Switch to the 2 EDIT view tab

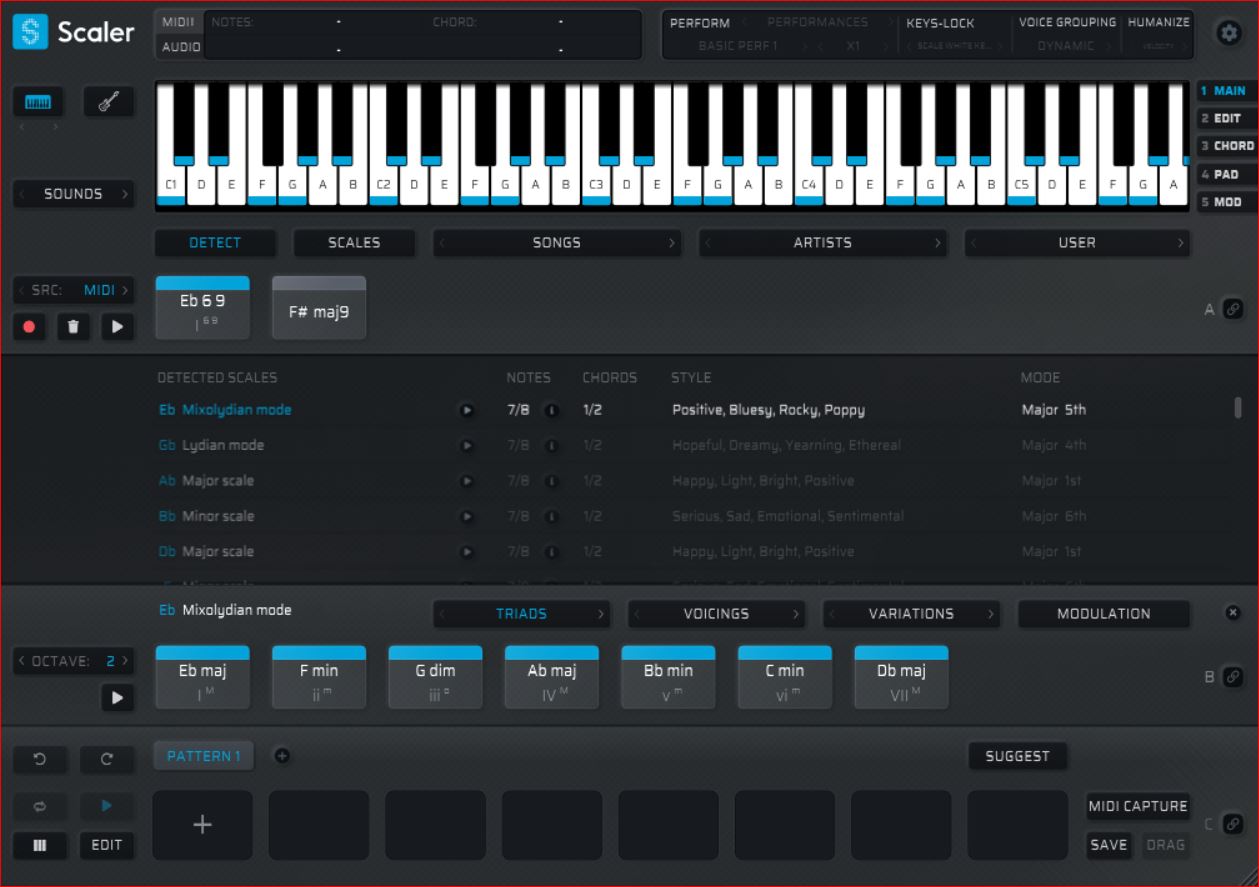[1226, 118]
